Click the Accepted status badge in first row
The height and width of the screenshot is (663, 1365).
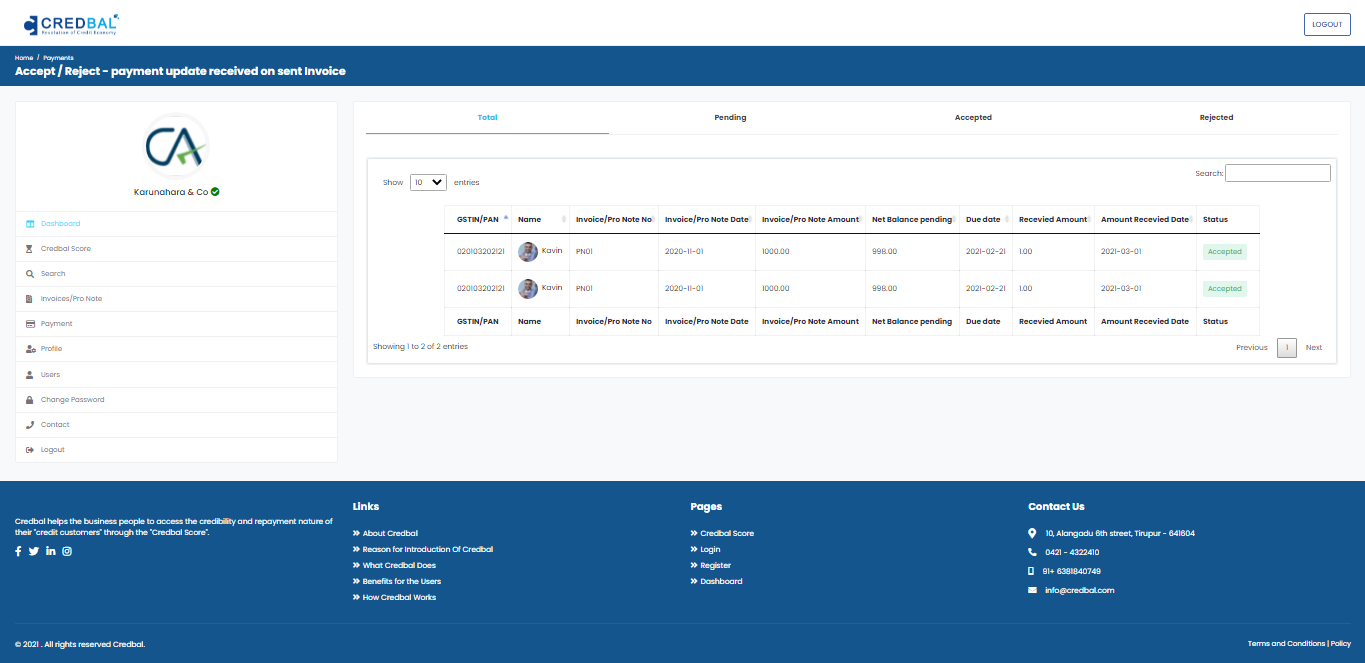(1225, 252)
